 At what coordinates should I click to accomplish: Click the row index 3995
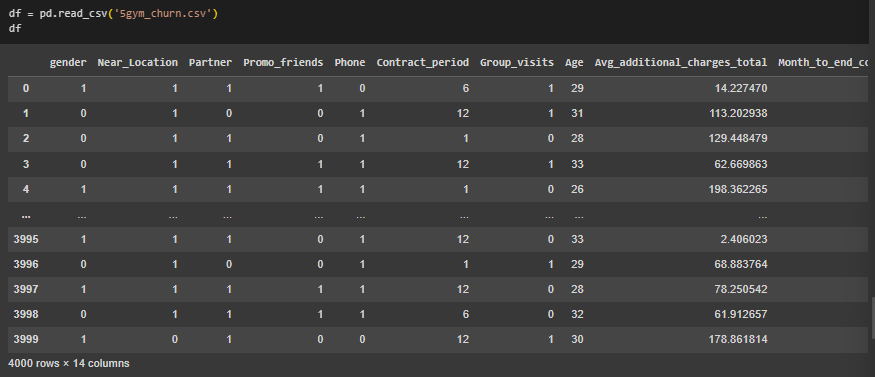click(x=26, y=239)
